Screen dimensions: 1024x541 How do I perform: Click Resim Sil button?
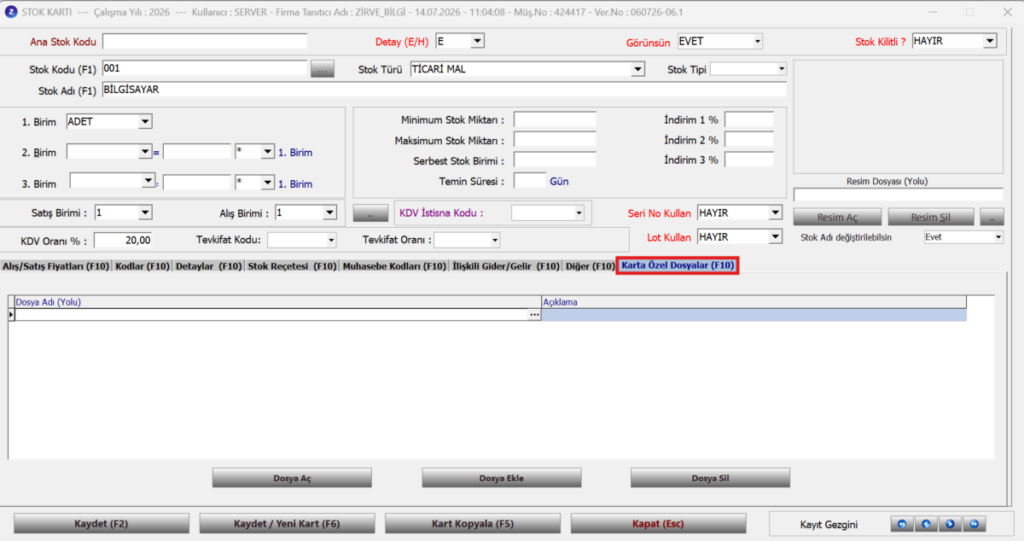click(x=931, y=217)
